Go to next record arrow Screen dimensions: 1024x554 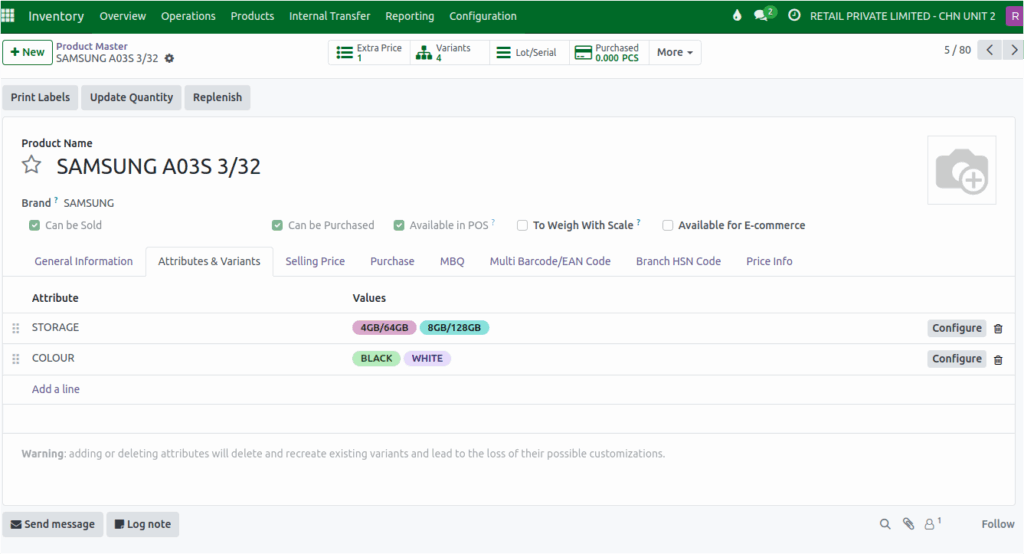click(x=1014, y=50)
